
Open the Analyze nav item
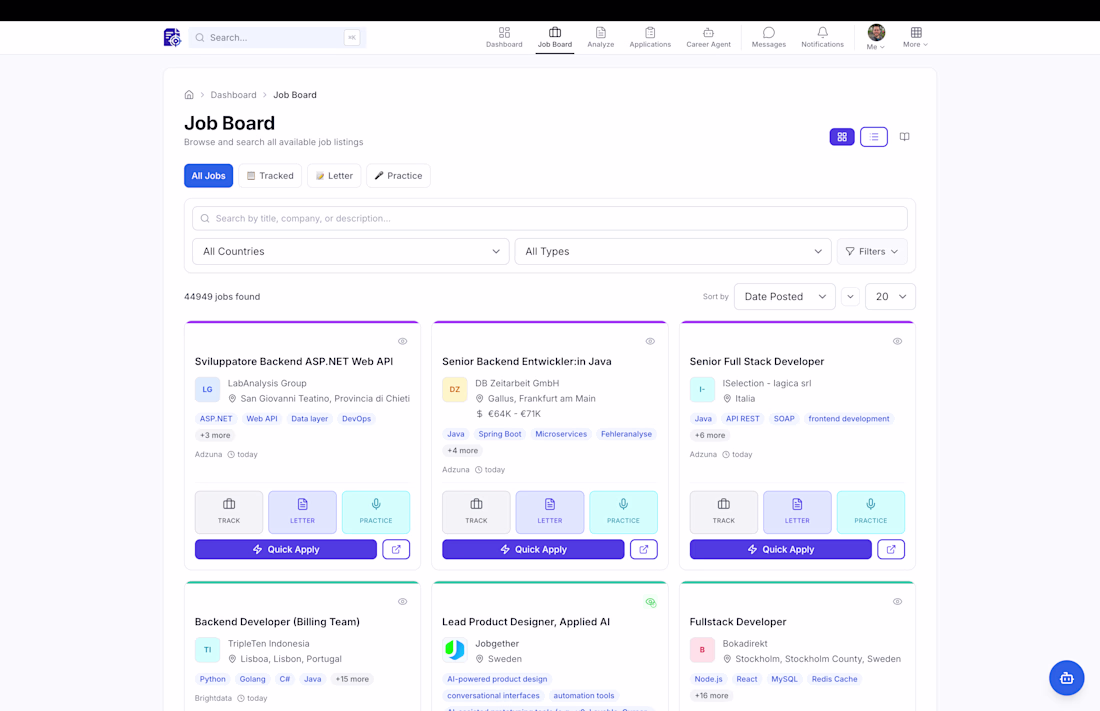pyautogui.click(x=601, y=37)
